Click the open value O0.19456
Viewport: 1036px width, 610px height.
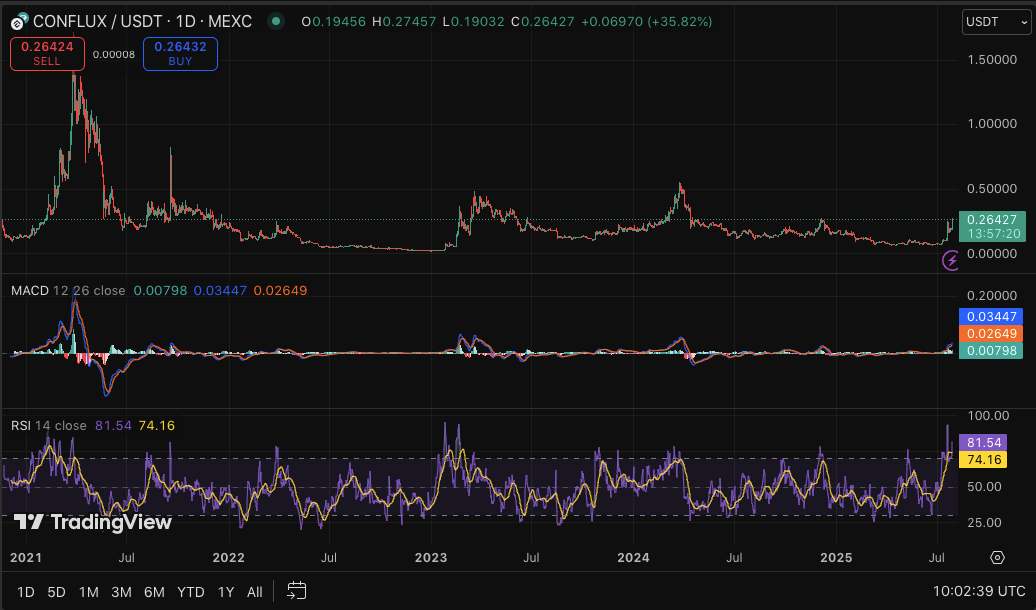click(x=333, y=22)
